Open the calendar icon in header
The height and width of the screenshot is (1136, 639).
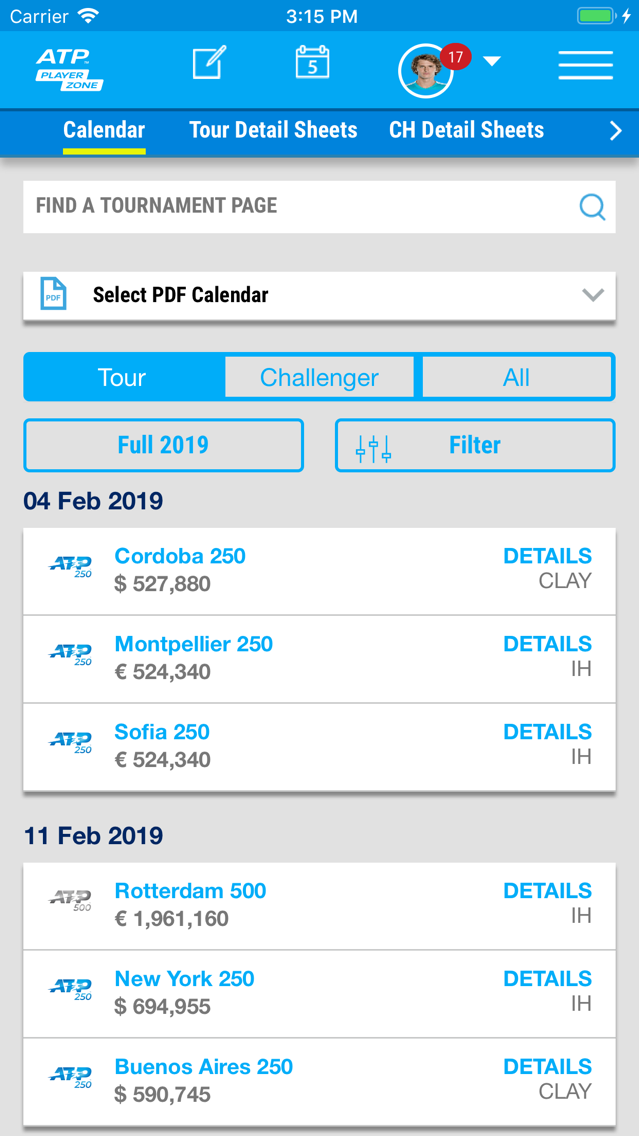pos(313,62)
